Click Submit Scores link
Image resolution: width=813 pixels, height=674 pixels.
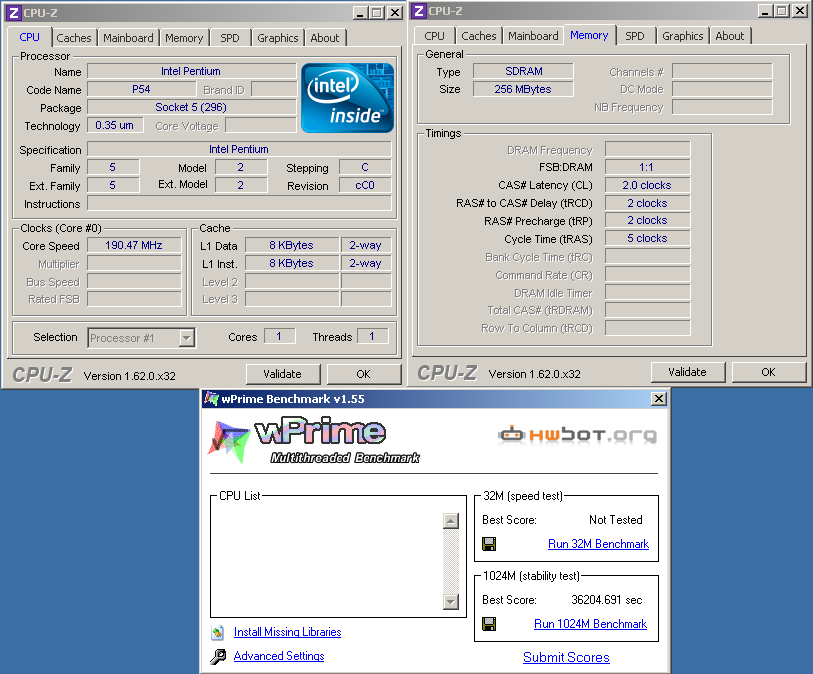[x=566, y=657]
